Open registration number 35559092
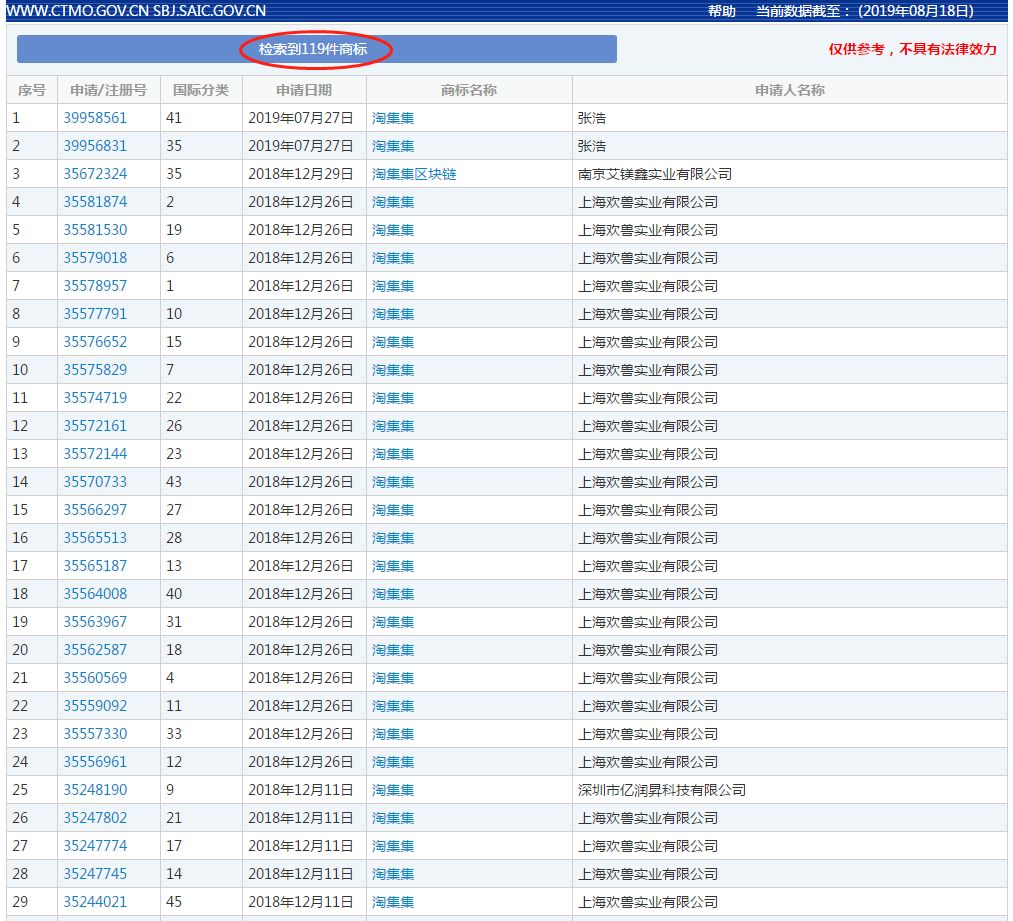The height and width of the screenshot is (921, 1013). [95, 706]
